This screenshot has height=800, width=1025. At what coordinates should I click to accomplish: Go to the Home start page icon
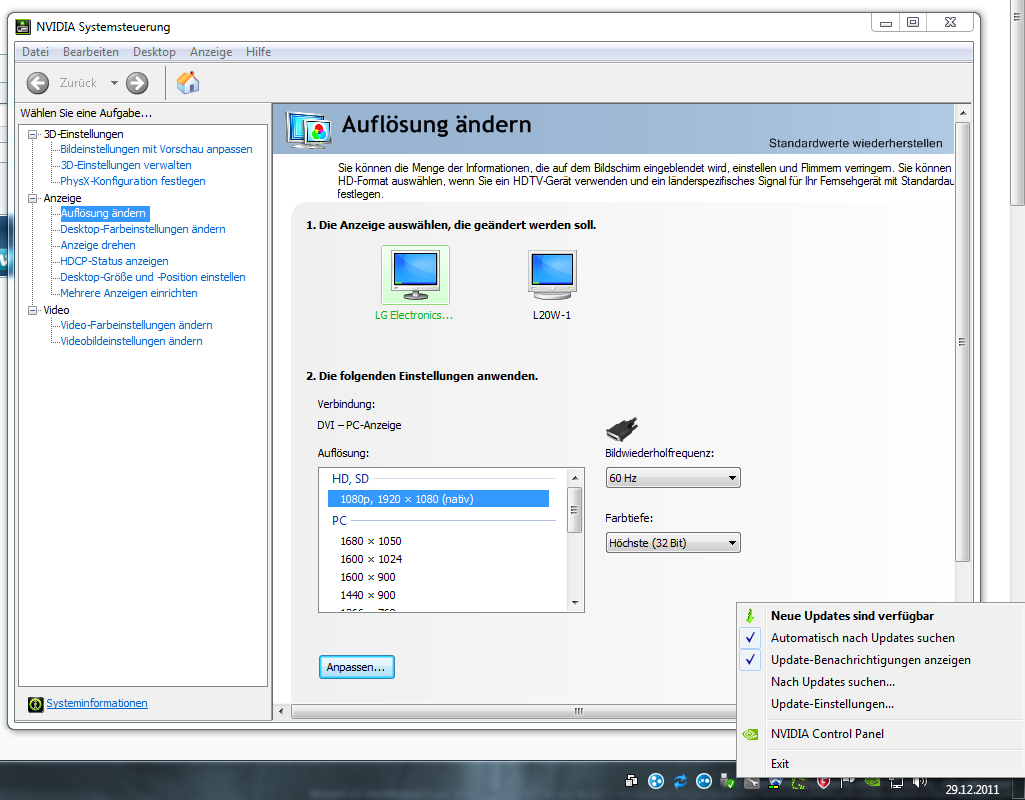[x=187, y=83]
